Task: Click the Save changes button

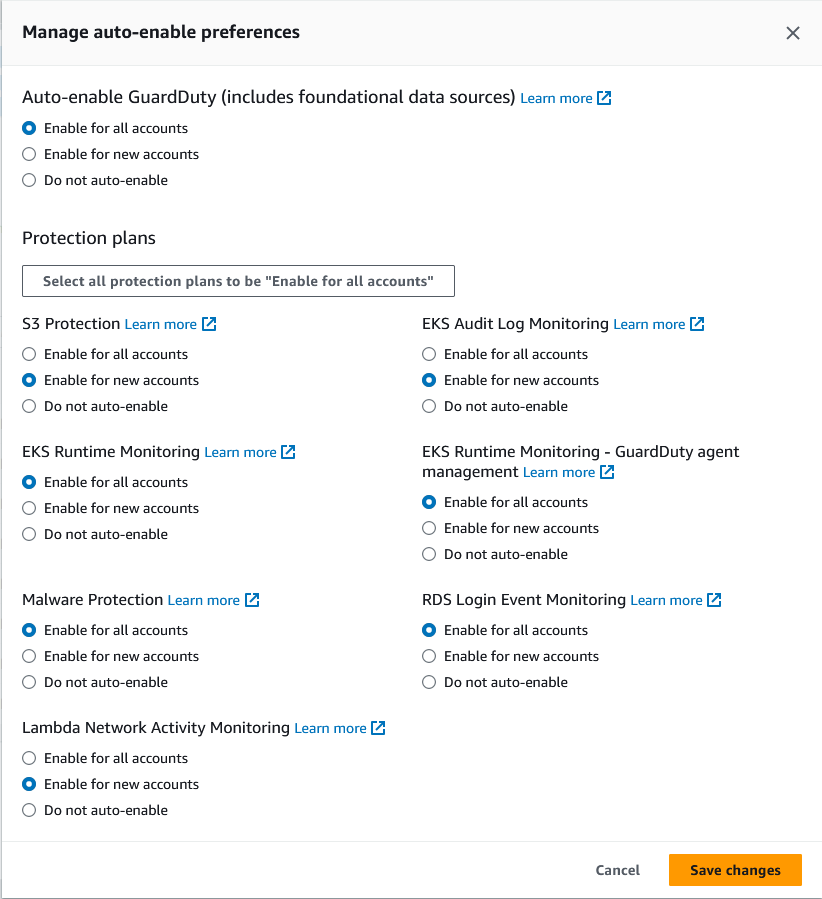Action: click(735, 870)
